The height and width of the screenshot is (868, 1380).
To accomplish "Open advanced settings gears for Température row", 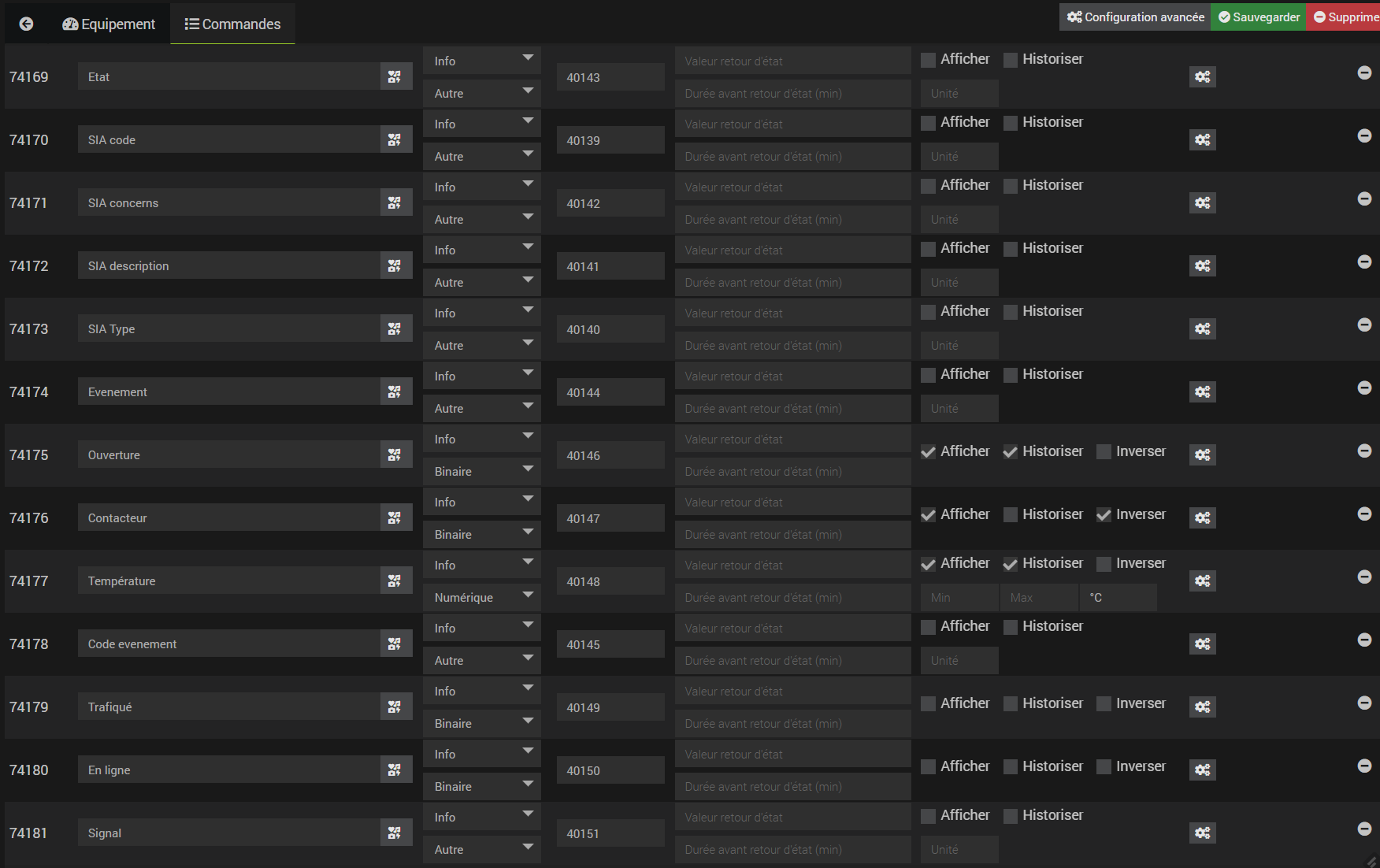I will point(1203,581).
